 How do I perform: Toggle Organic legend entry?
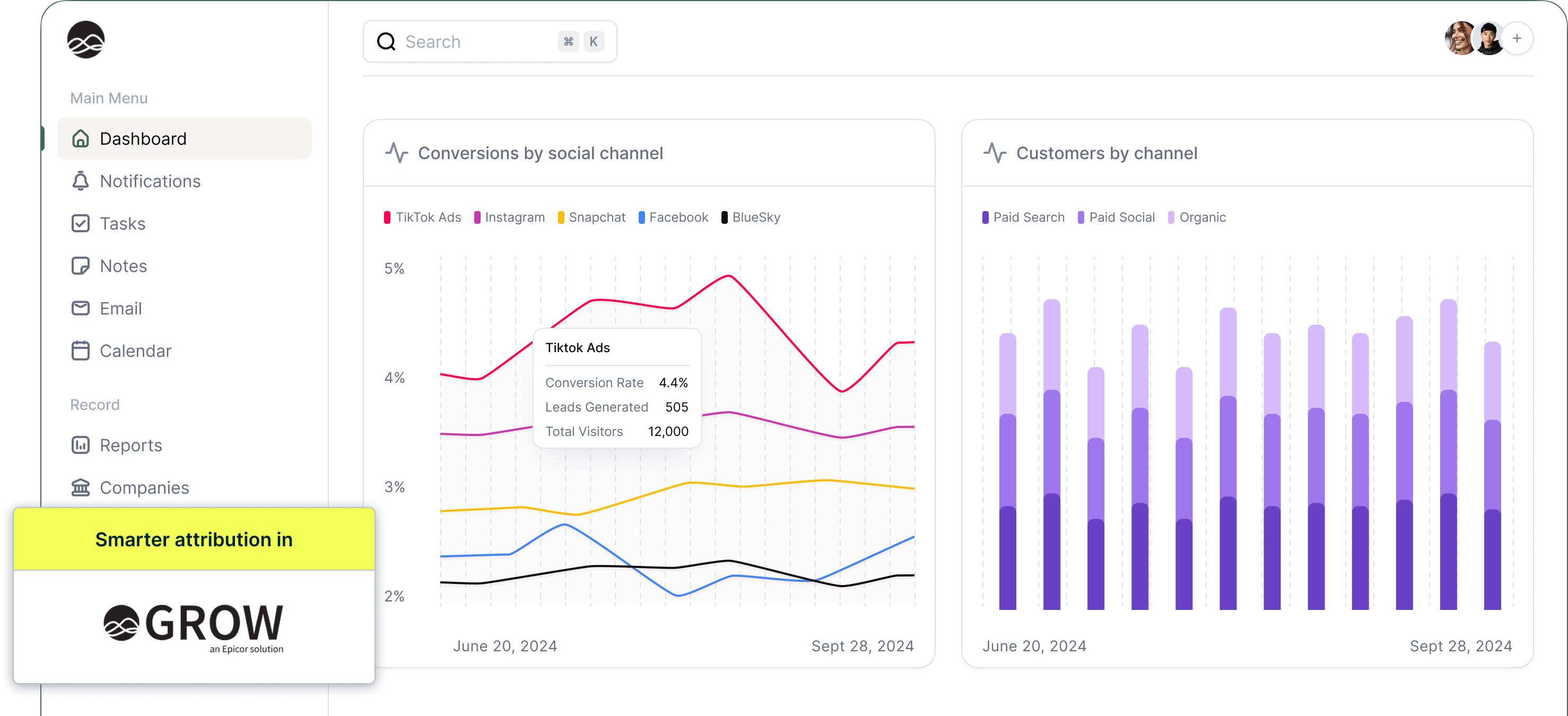pyautogui.click(x=1201, y=217)
